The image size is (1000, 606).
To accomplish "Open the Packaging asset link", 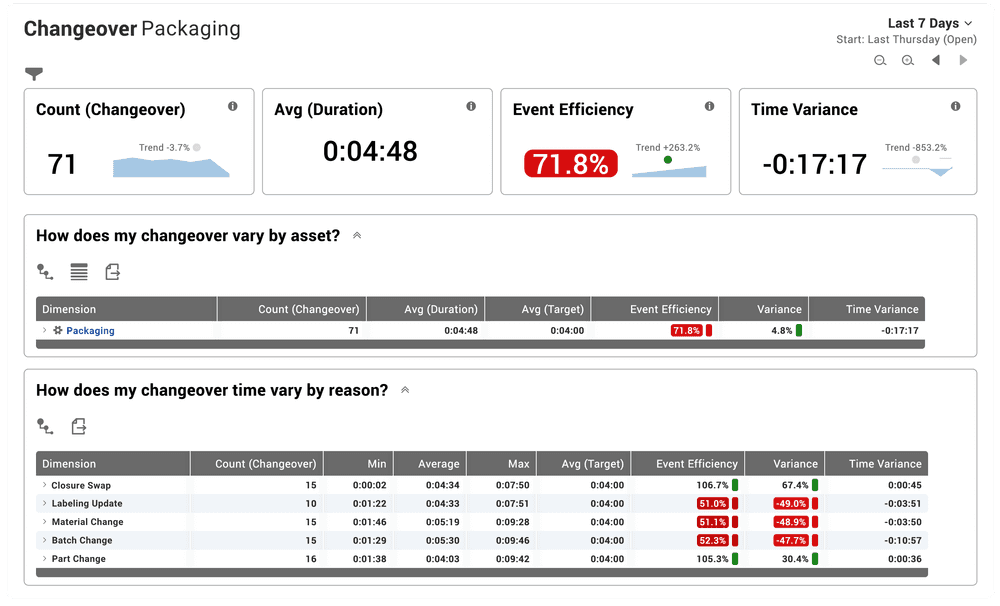I will tap(91, 330).
